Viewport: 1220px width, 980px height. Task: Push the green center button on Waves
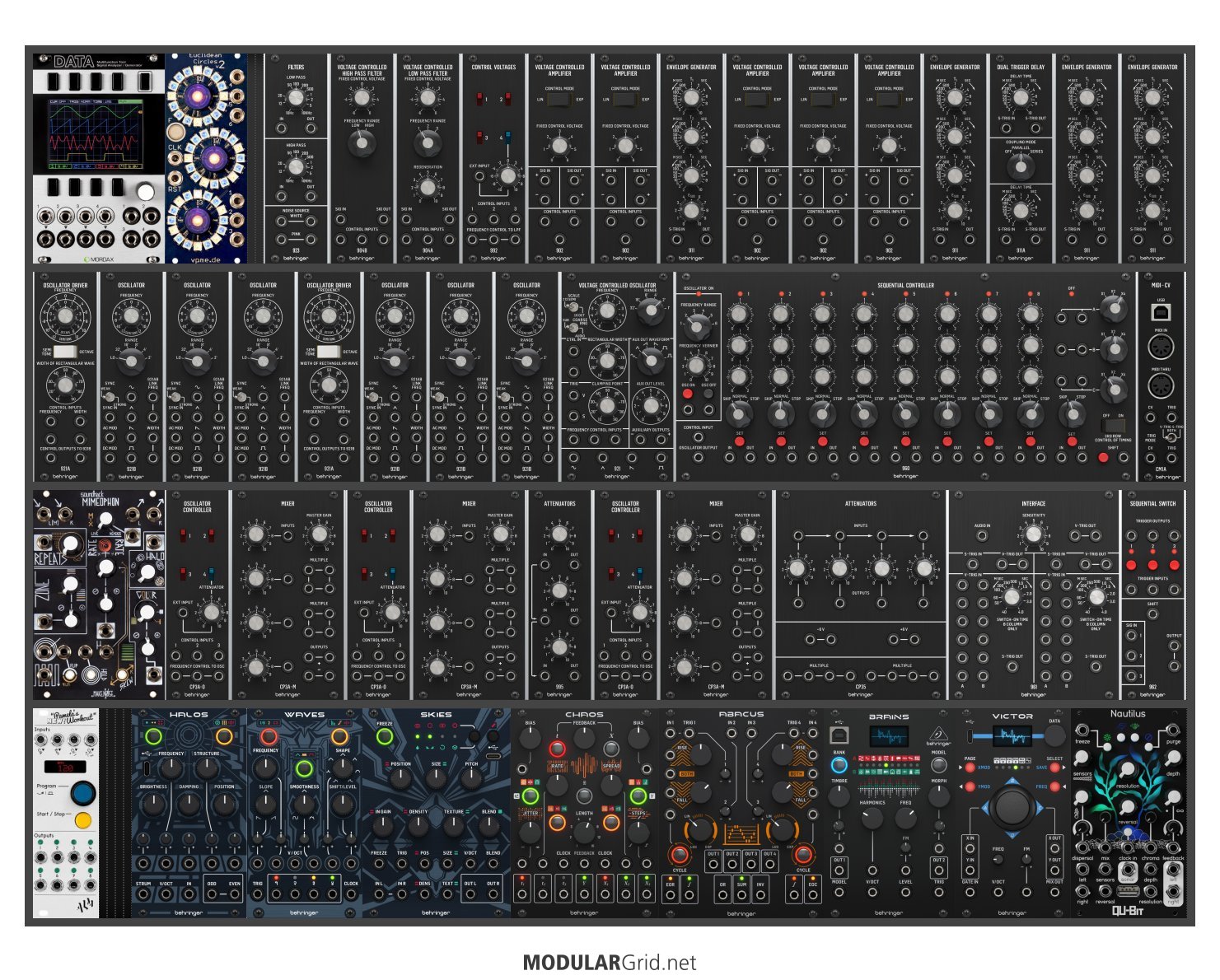tap(304, 769)
